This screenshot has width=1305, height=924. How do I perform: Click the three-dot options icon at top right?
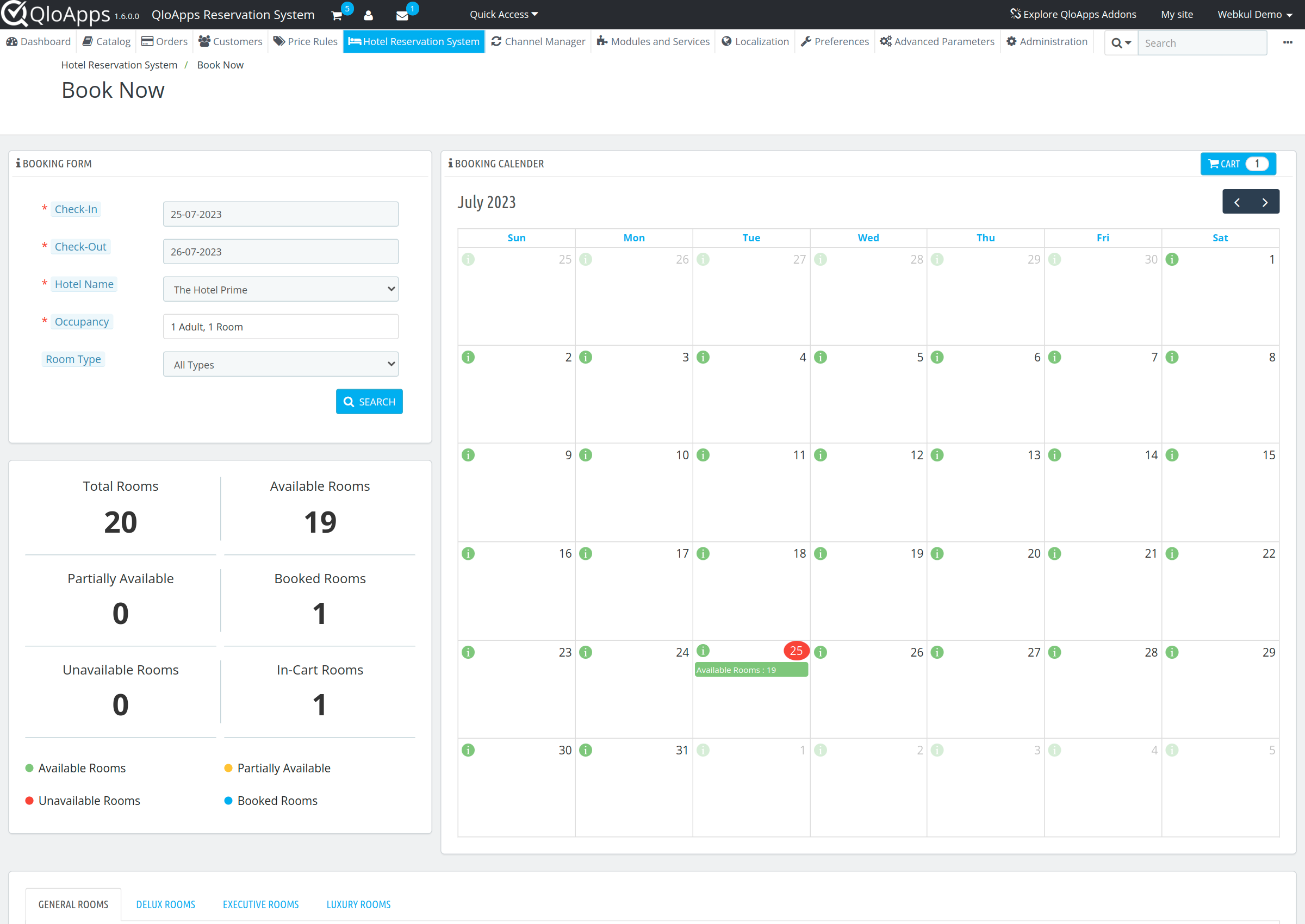(1288, 43)
